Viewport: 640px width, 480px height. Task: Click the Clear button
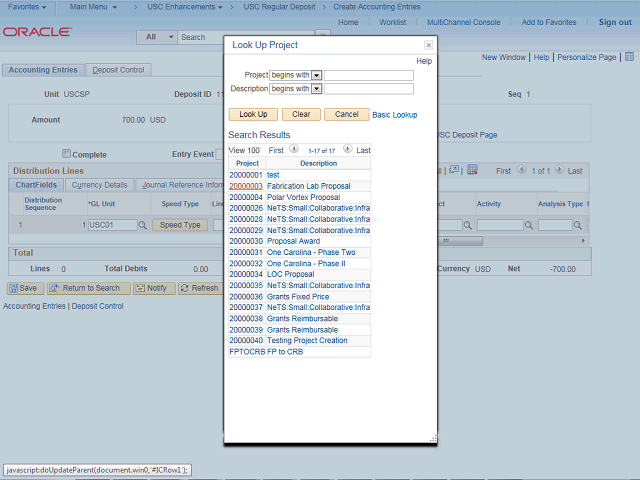301,114
